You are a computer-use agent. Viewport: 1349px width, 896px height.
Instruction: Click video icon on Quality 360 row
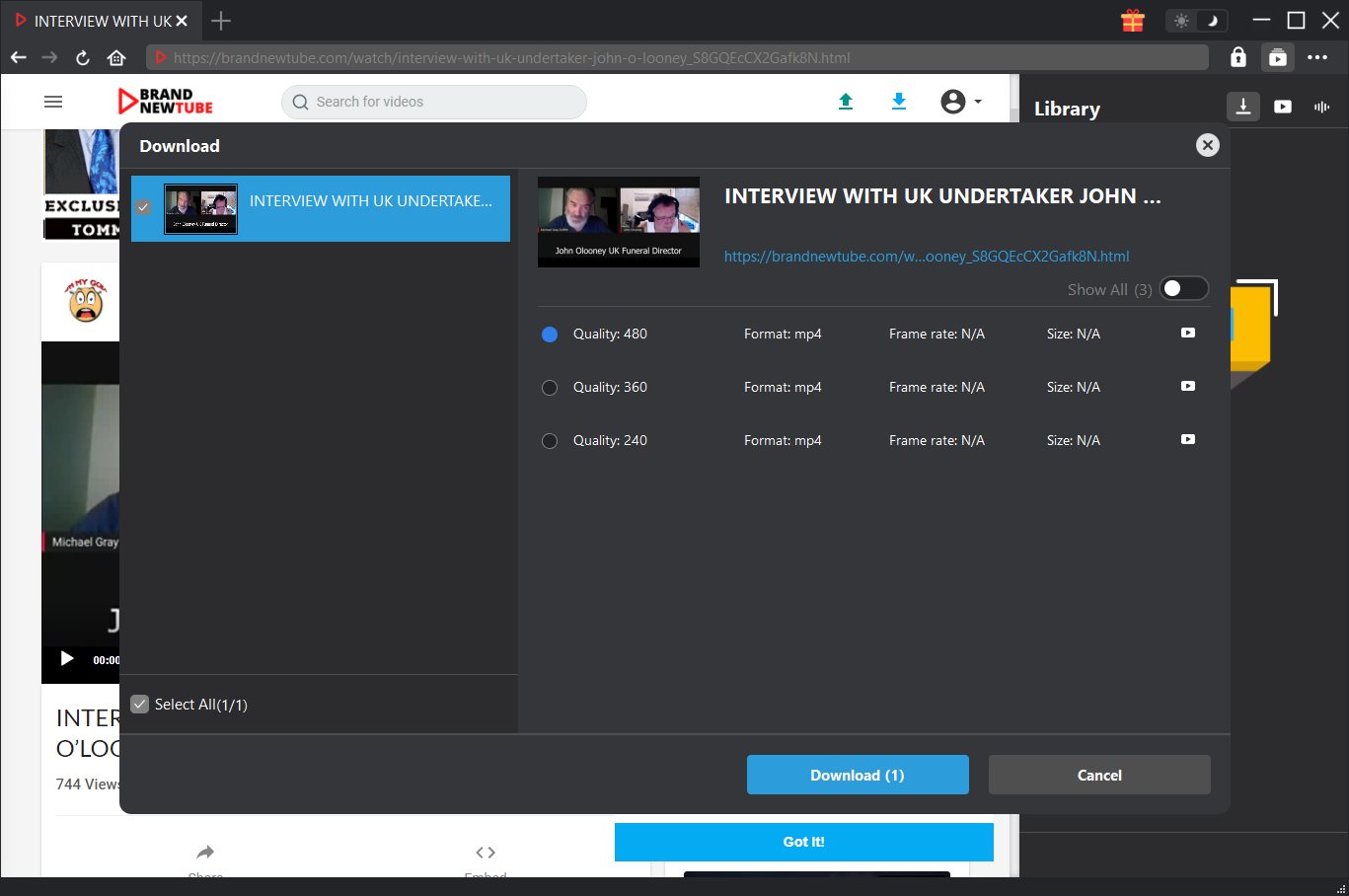(x=1187, y=387)
